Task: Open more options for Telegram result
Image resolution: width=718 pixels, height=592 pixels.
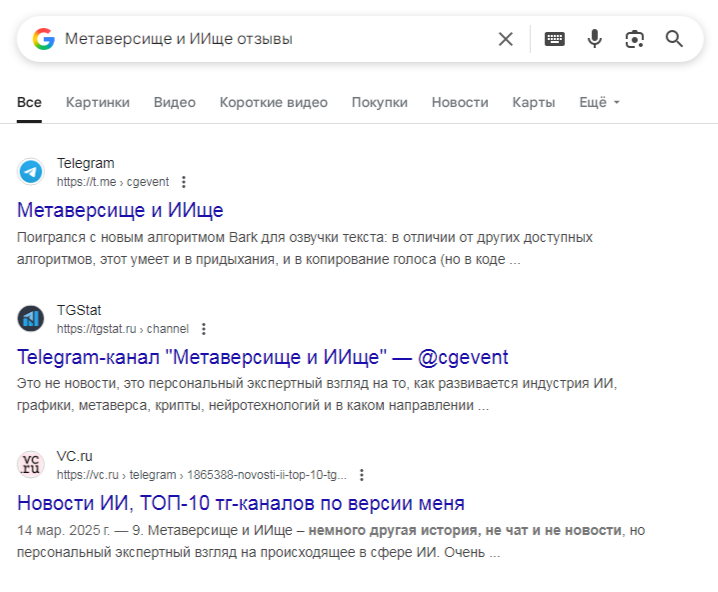Action: tap(184, 182)
